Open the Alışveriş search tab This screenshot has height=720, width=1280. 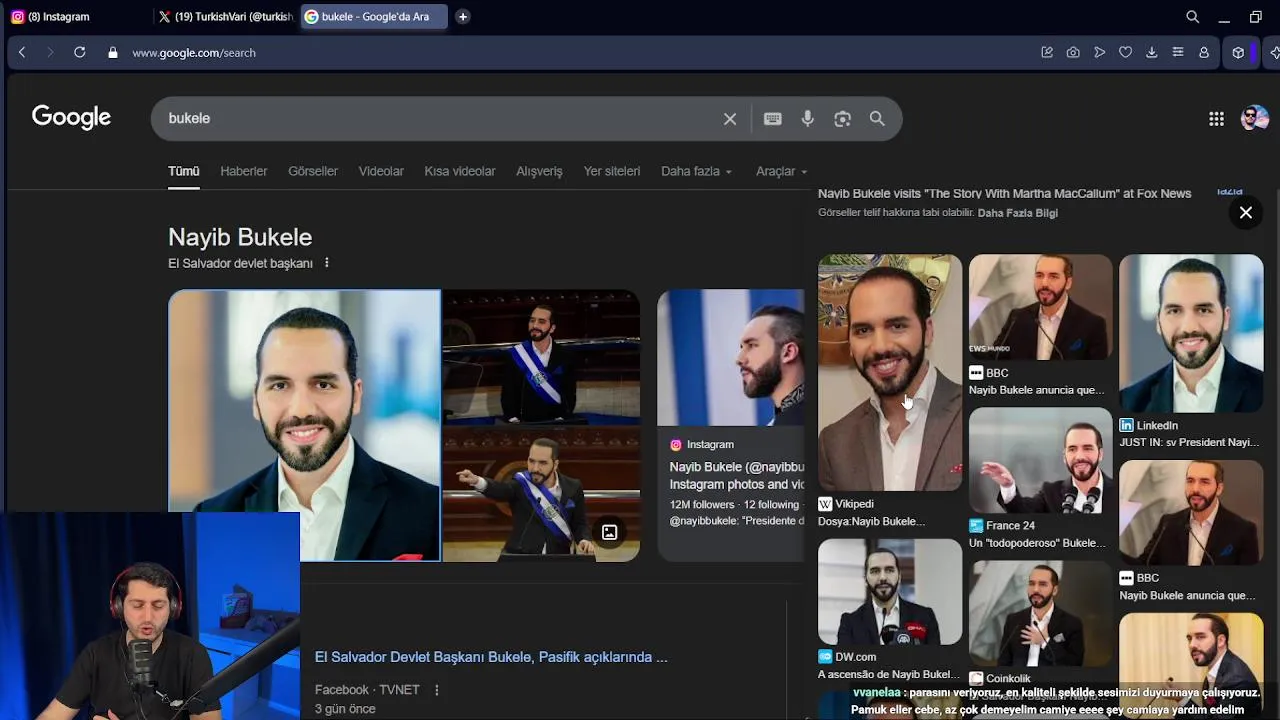click(x=539, y=171)
